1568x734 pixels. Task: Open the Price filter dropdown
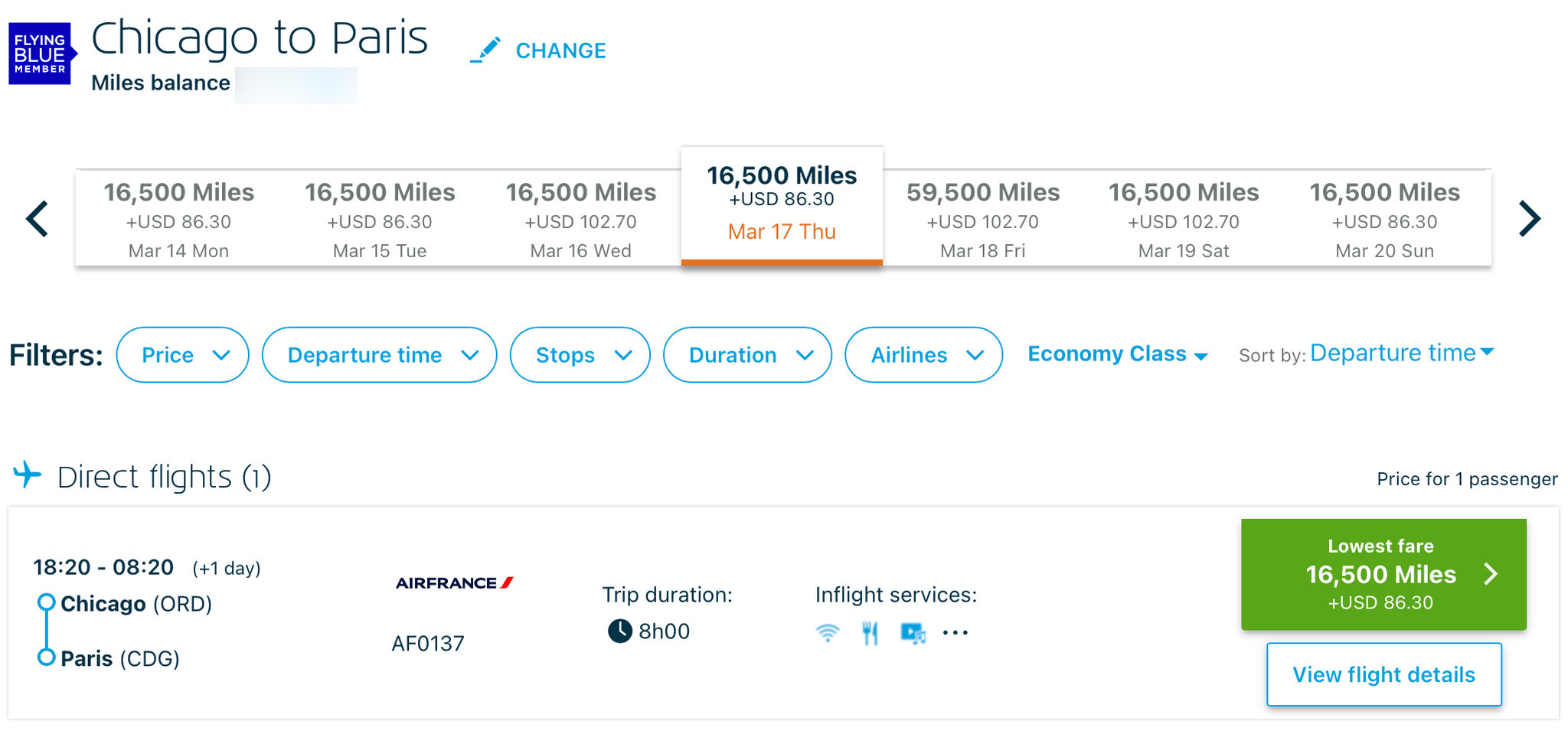click(182, 354)
